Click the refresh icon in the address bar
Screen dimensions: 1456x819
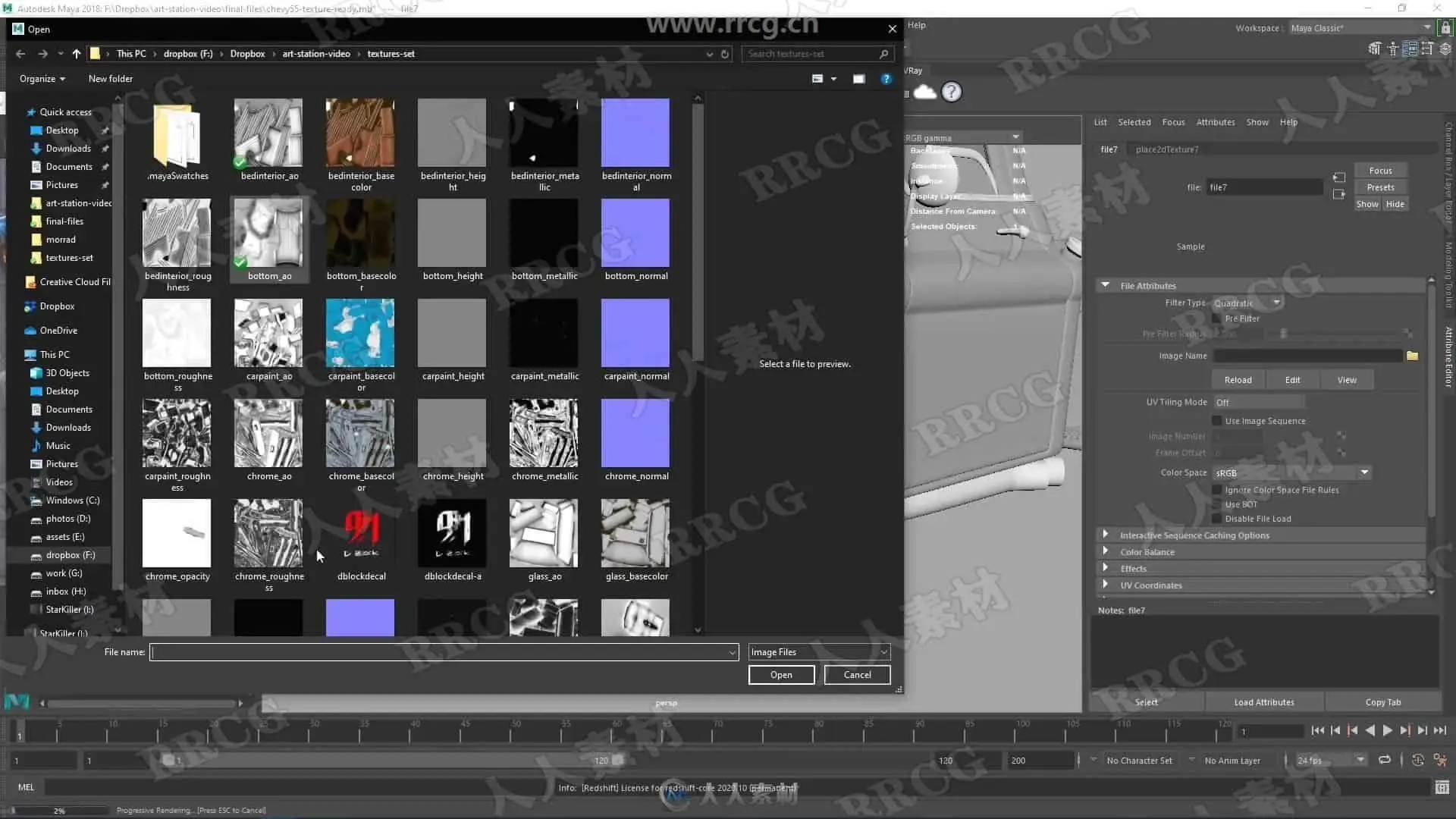coord(724,54)
